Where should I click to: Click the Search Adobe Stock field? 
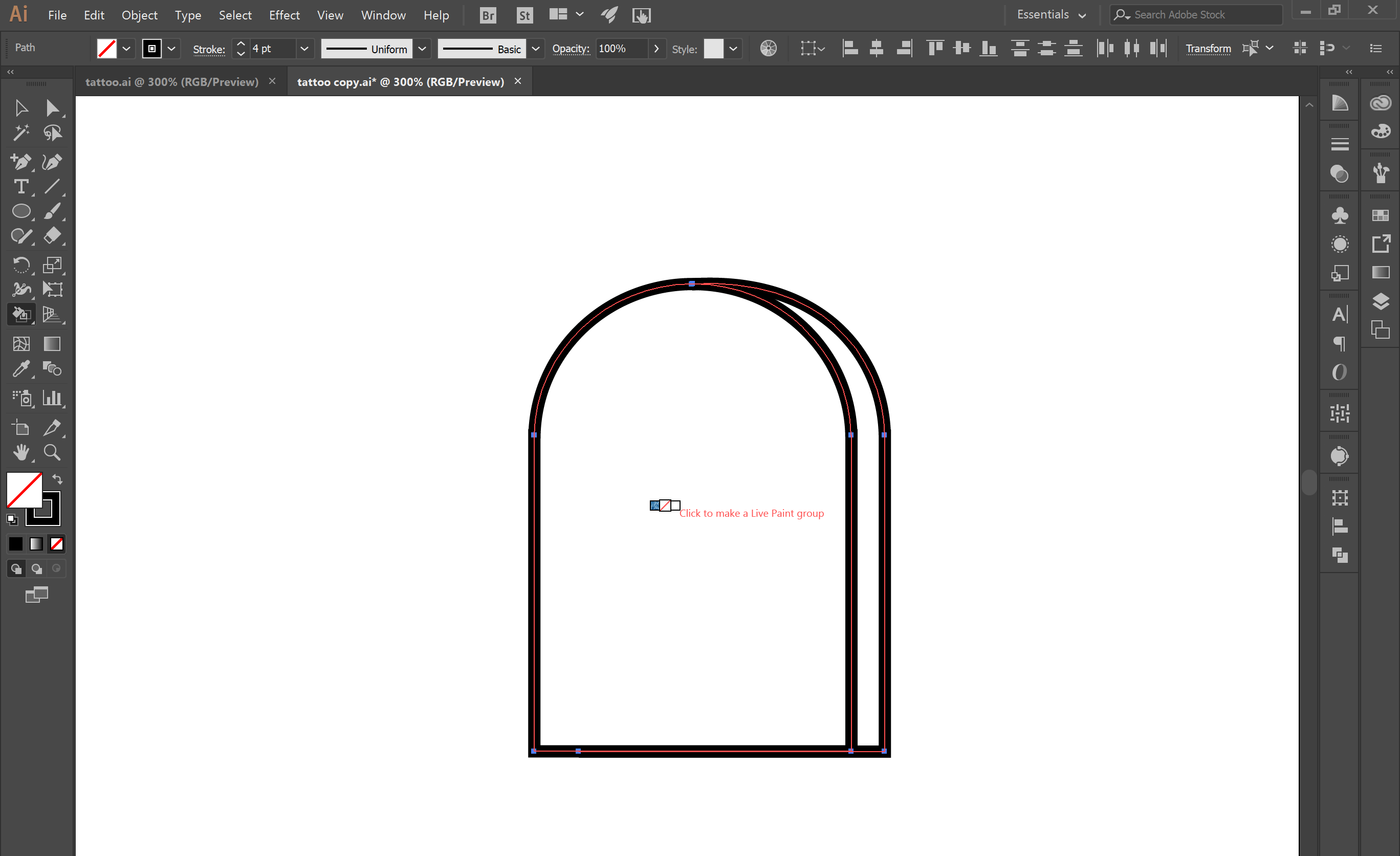[x=1196, y=15]
